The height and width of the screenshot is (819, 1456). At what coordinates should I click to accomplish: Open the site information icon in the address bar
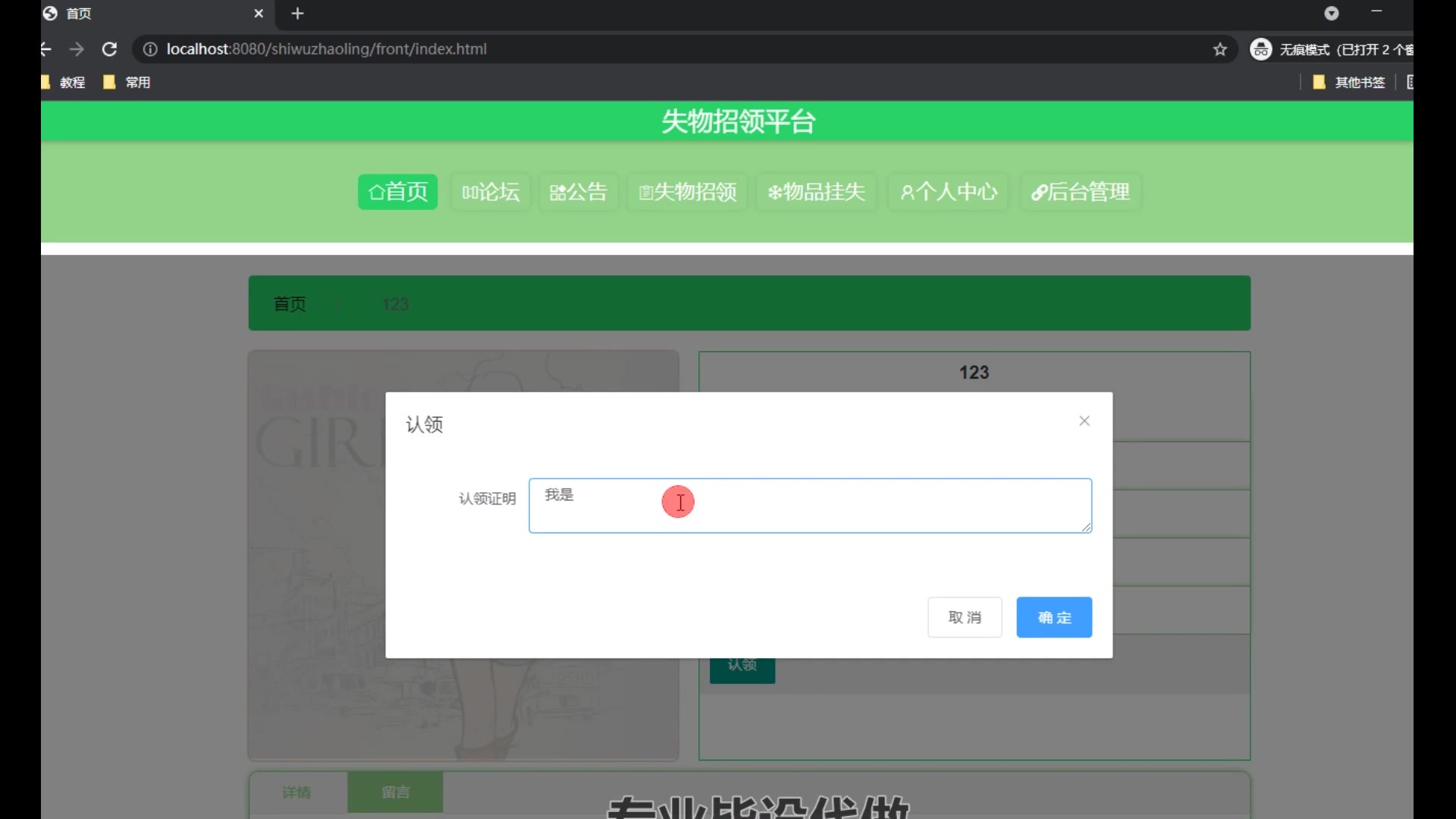point(150,49)
